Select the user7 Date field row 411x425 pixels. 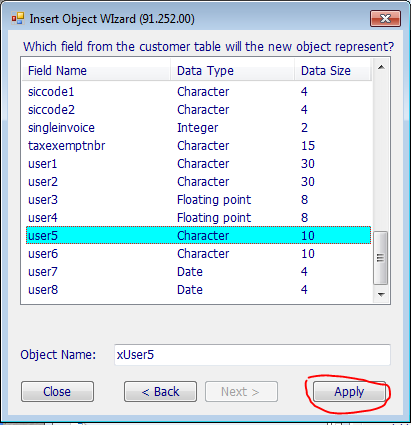pyautogui.click(x=198, y=272)
